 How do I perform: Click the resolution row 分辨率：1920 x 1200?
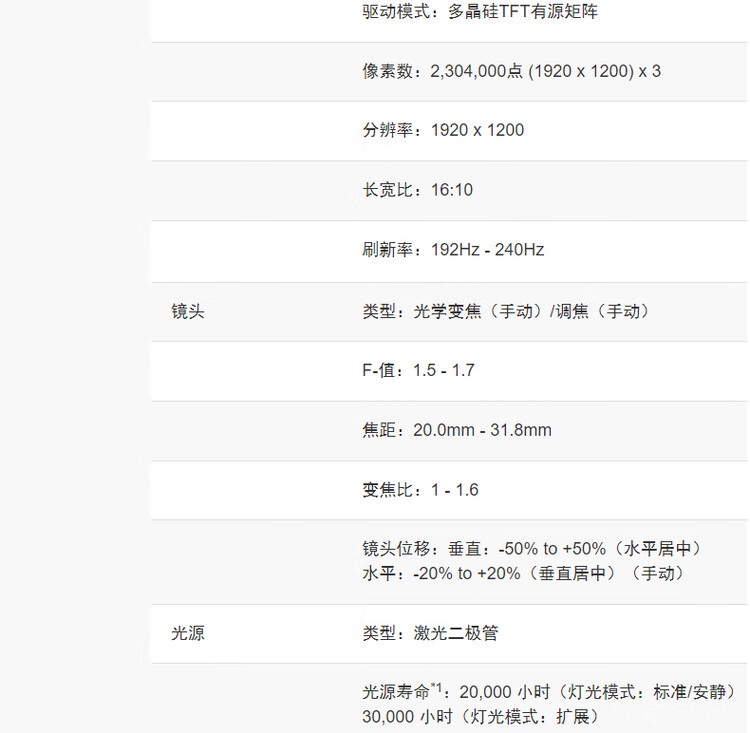tap(443, 130)
